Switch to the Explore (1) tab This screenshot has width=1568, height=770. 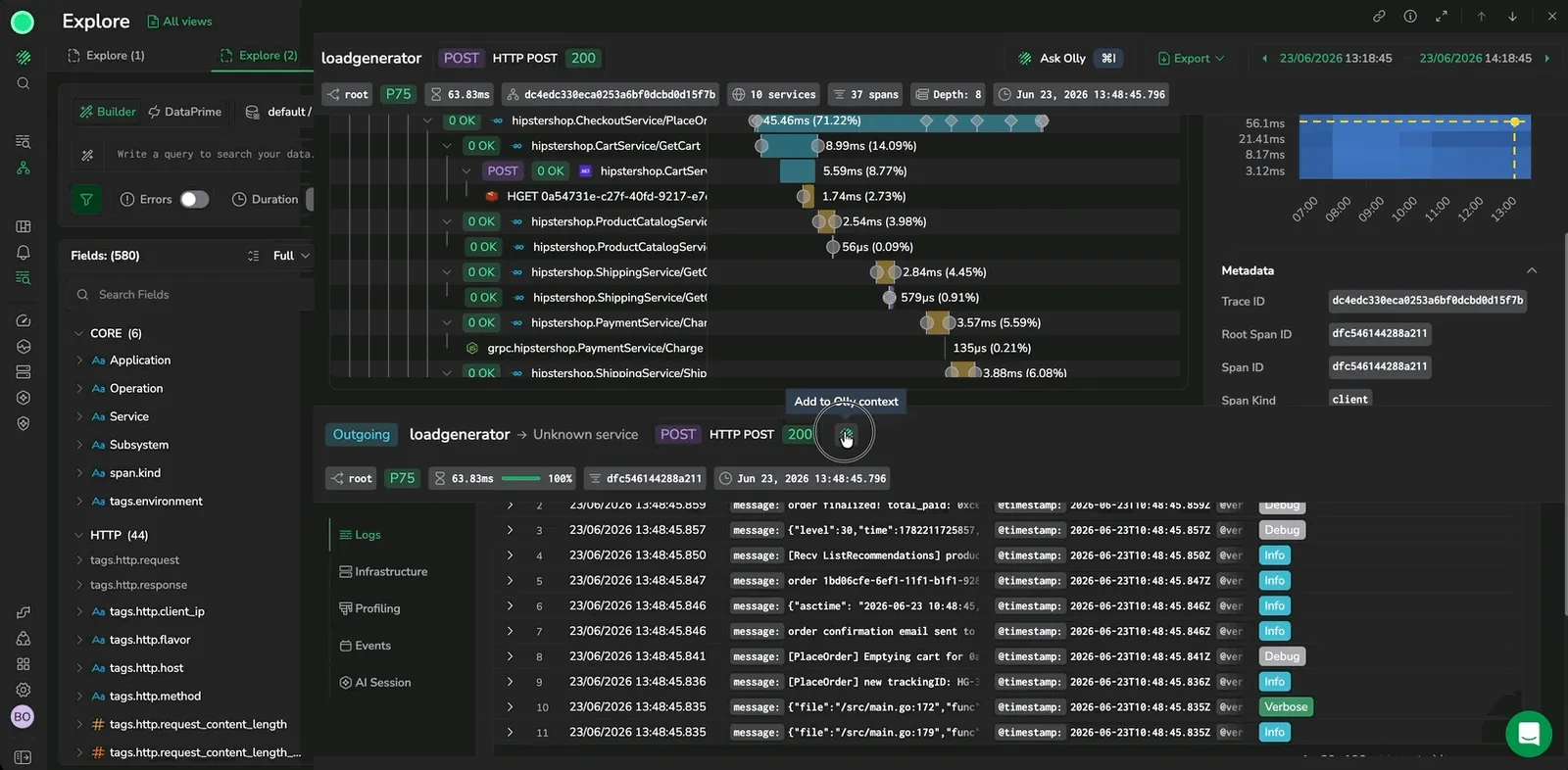106,56
